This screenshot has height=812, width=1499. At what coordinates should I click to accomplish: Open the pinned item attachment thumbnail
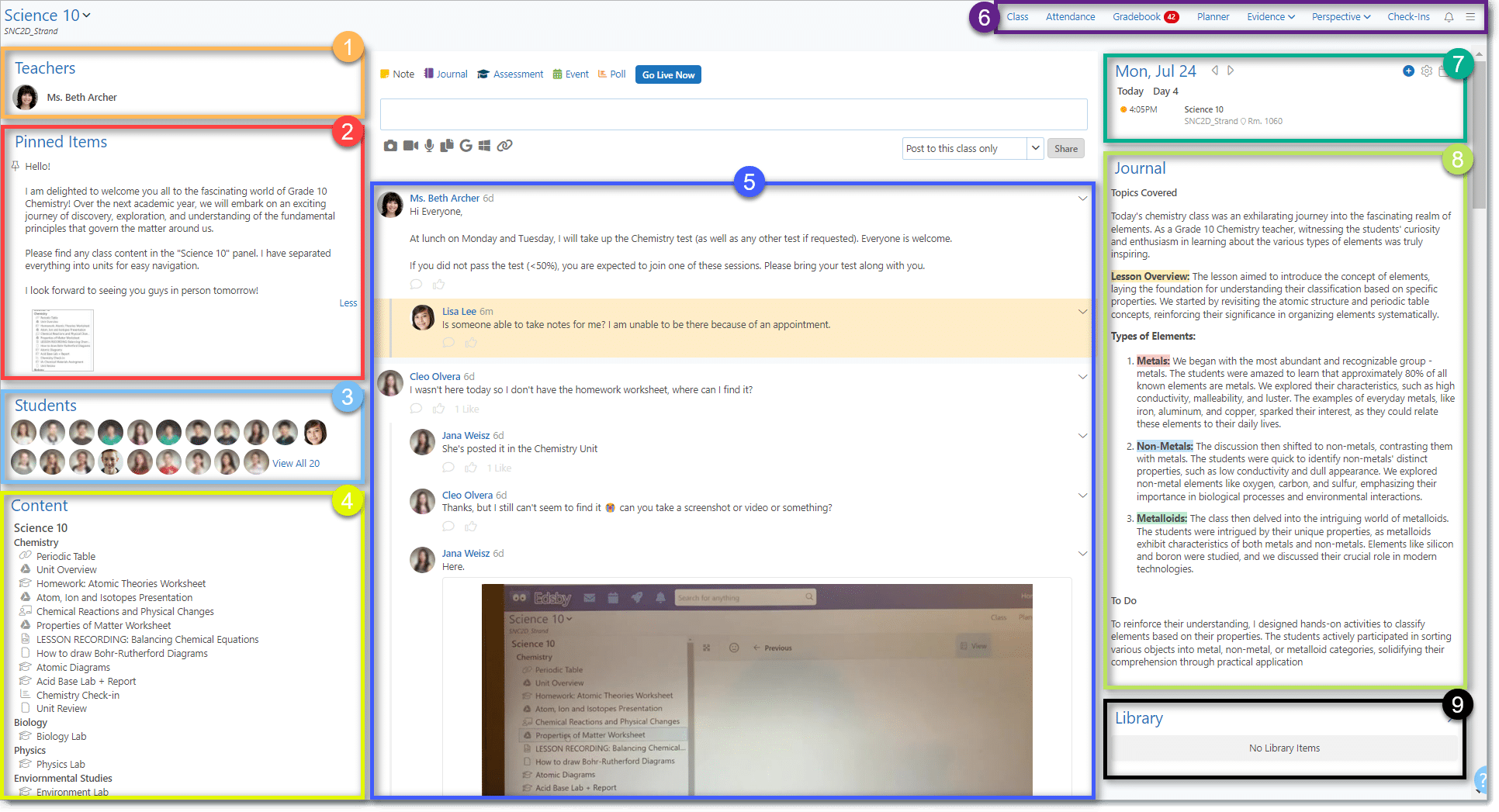[x=63, y=340]
